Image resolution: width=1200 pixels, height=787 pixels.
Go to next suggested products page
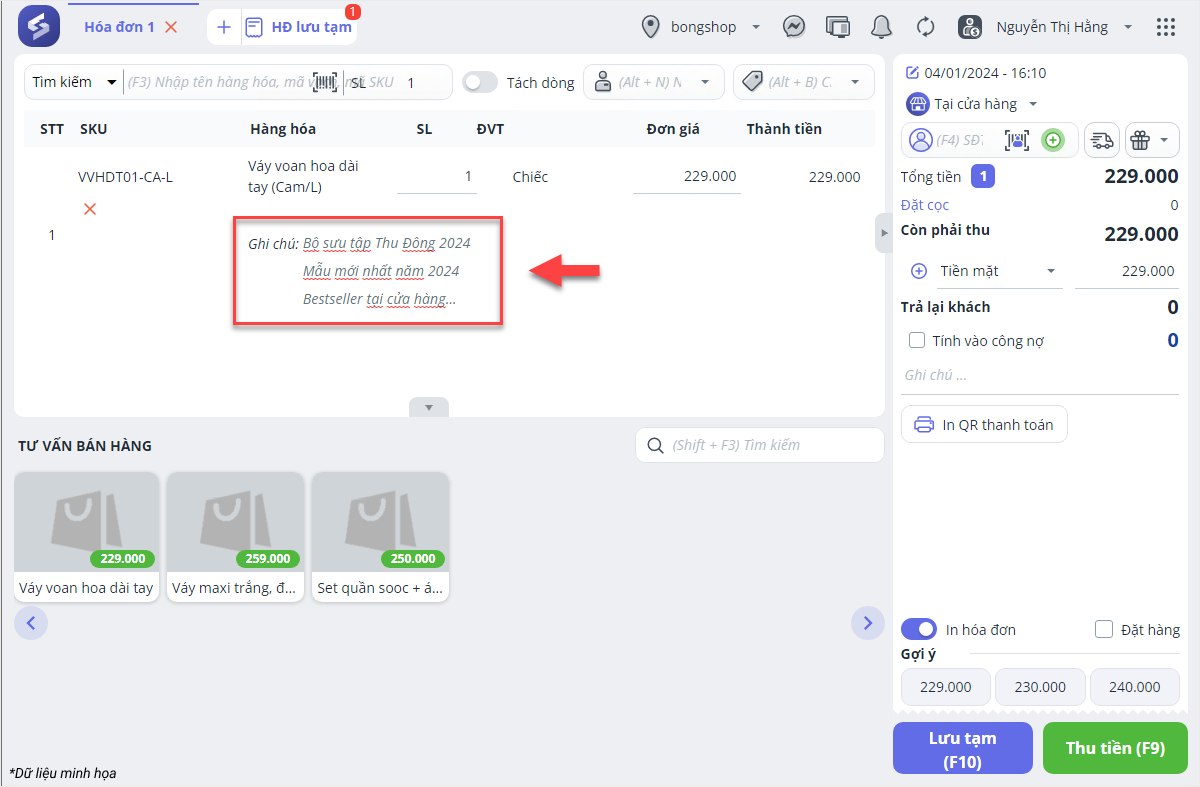867,623
